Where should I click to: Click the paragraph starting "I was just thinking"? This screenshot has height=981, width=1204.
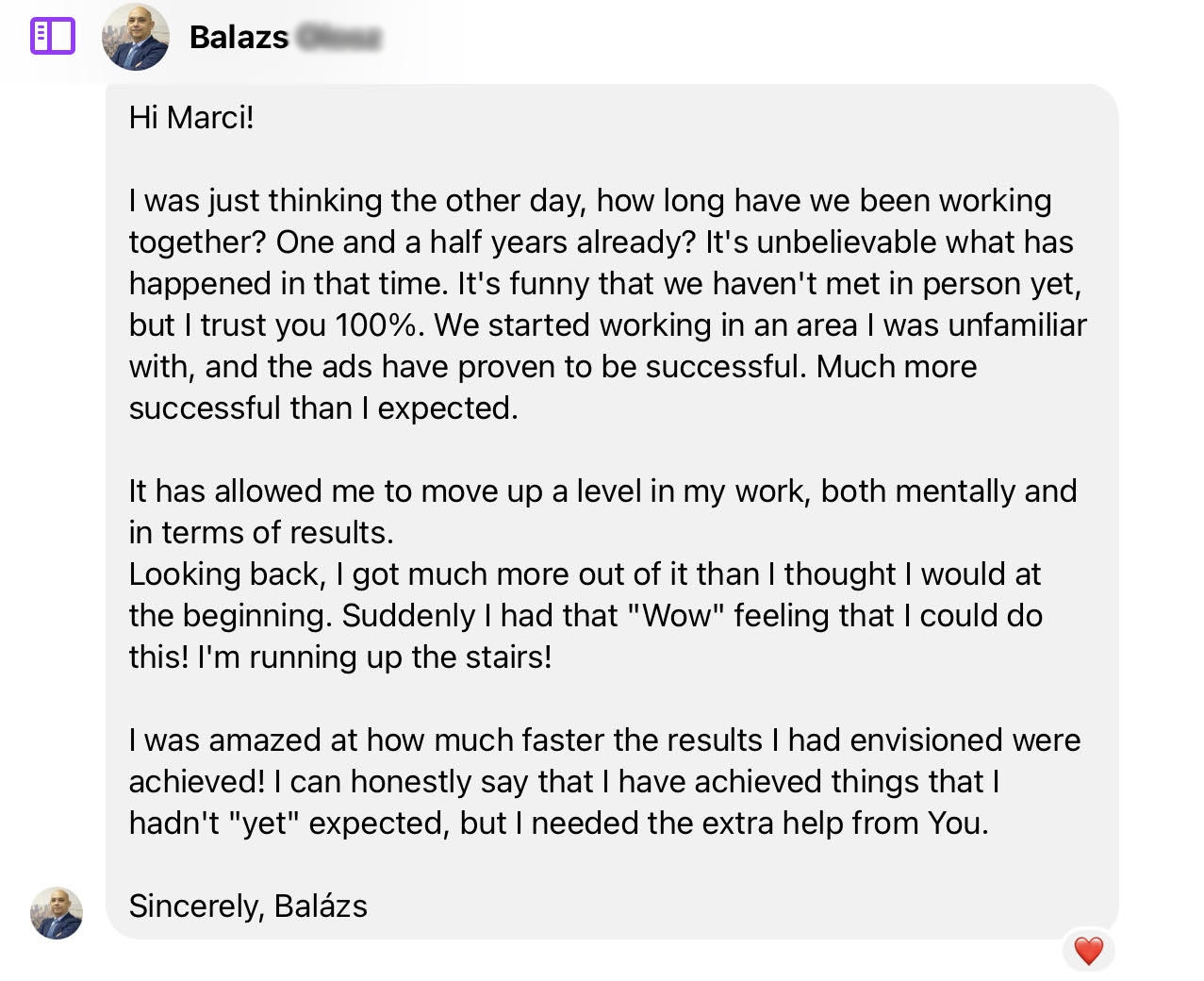[590, 201]
